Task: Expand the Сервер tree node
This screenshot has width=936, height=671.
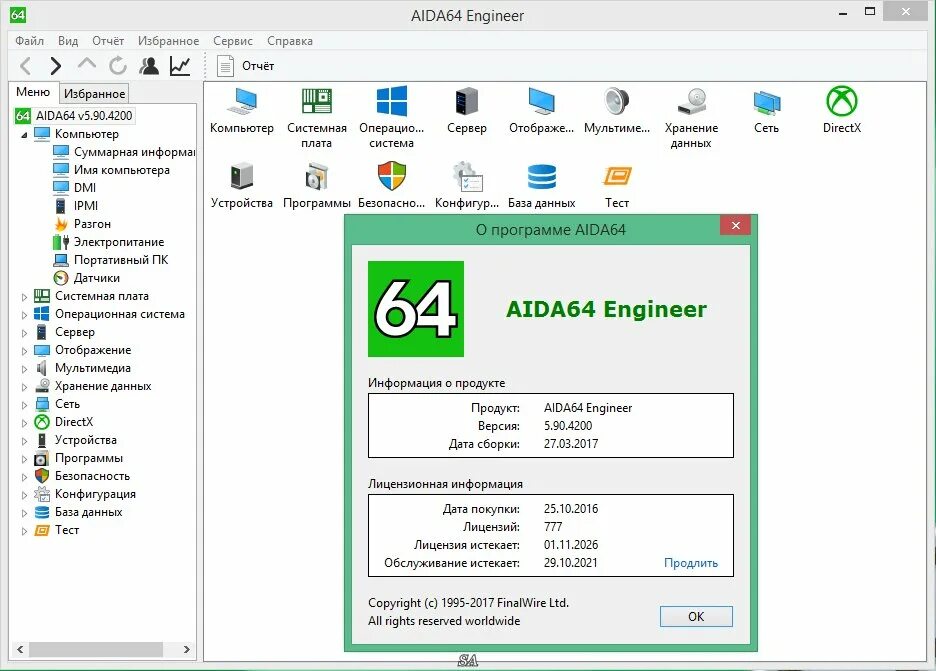Action: (x=24, y=333)
